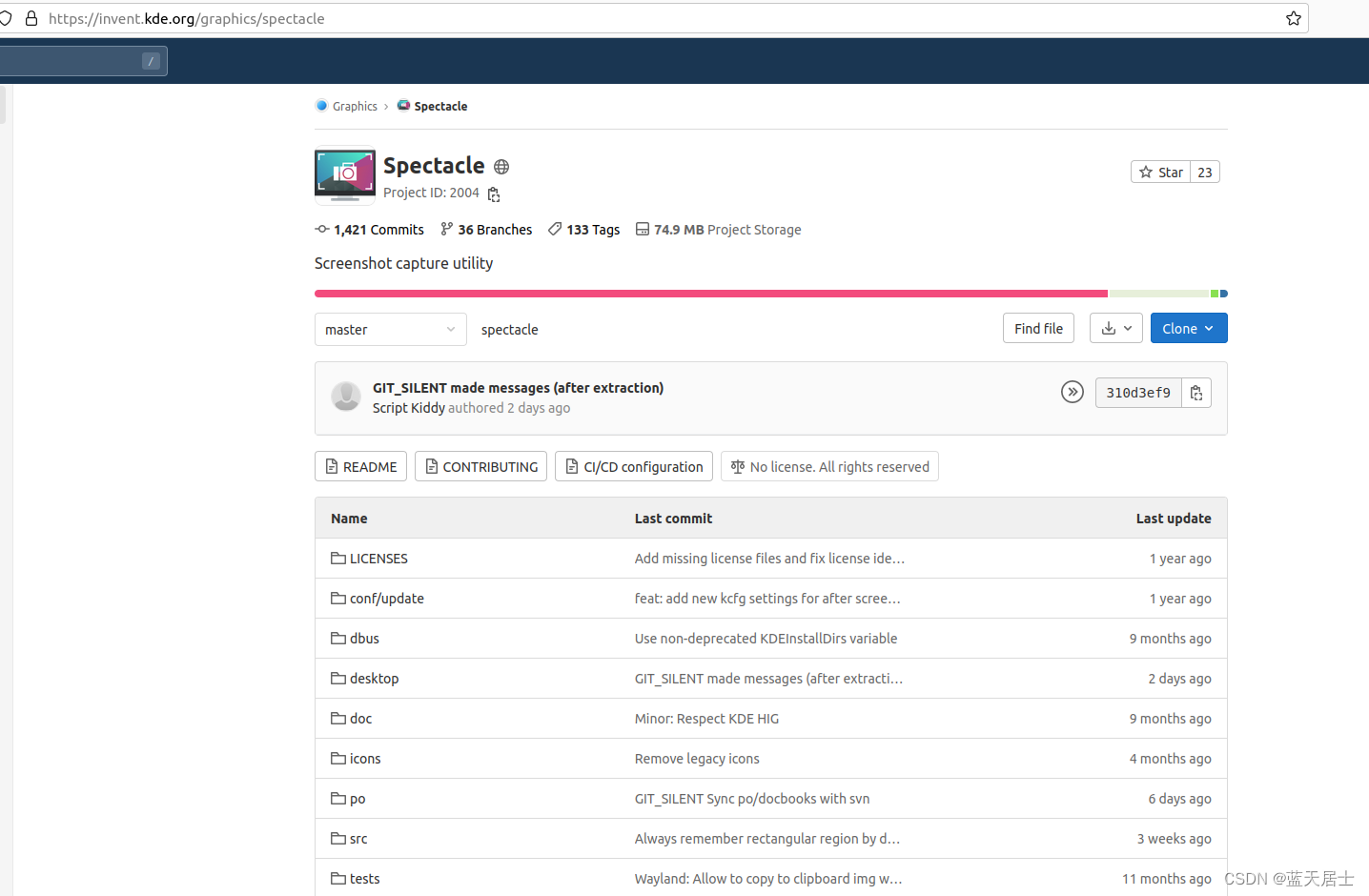
Task: Open commit 'Use non-deprecated KDEInstallDirs variable'
Action: pos(766,639)
